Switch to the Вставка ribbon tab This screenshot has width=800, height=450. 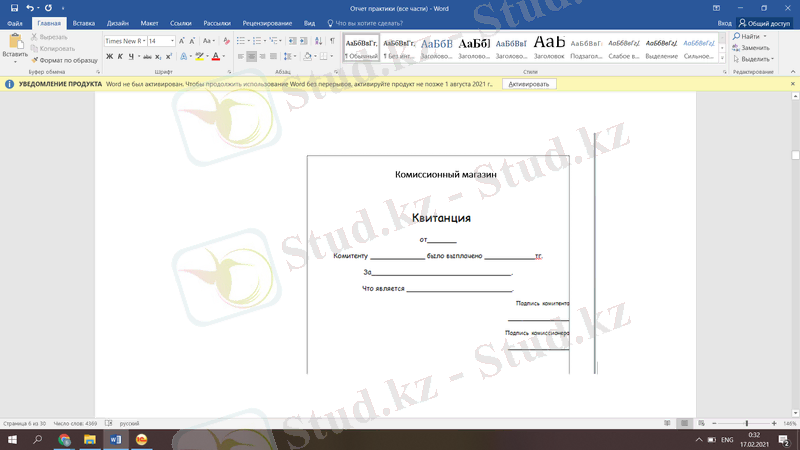[x=84, y=22]
